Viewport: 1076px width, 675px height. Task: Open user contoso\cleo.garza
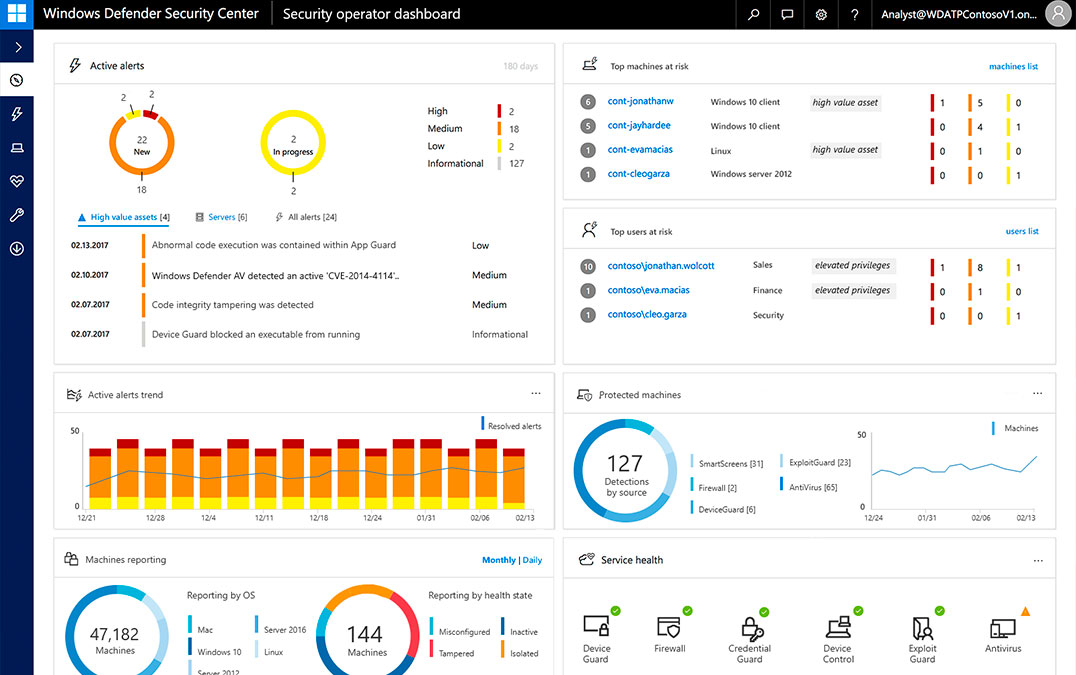[646, 315]
